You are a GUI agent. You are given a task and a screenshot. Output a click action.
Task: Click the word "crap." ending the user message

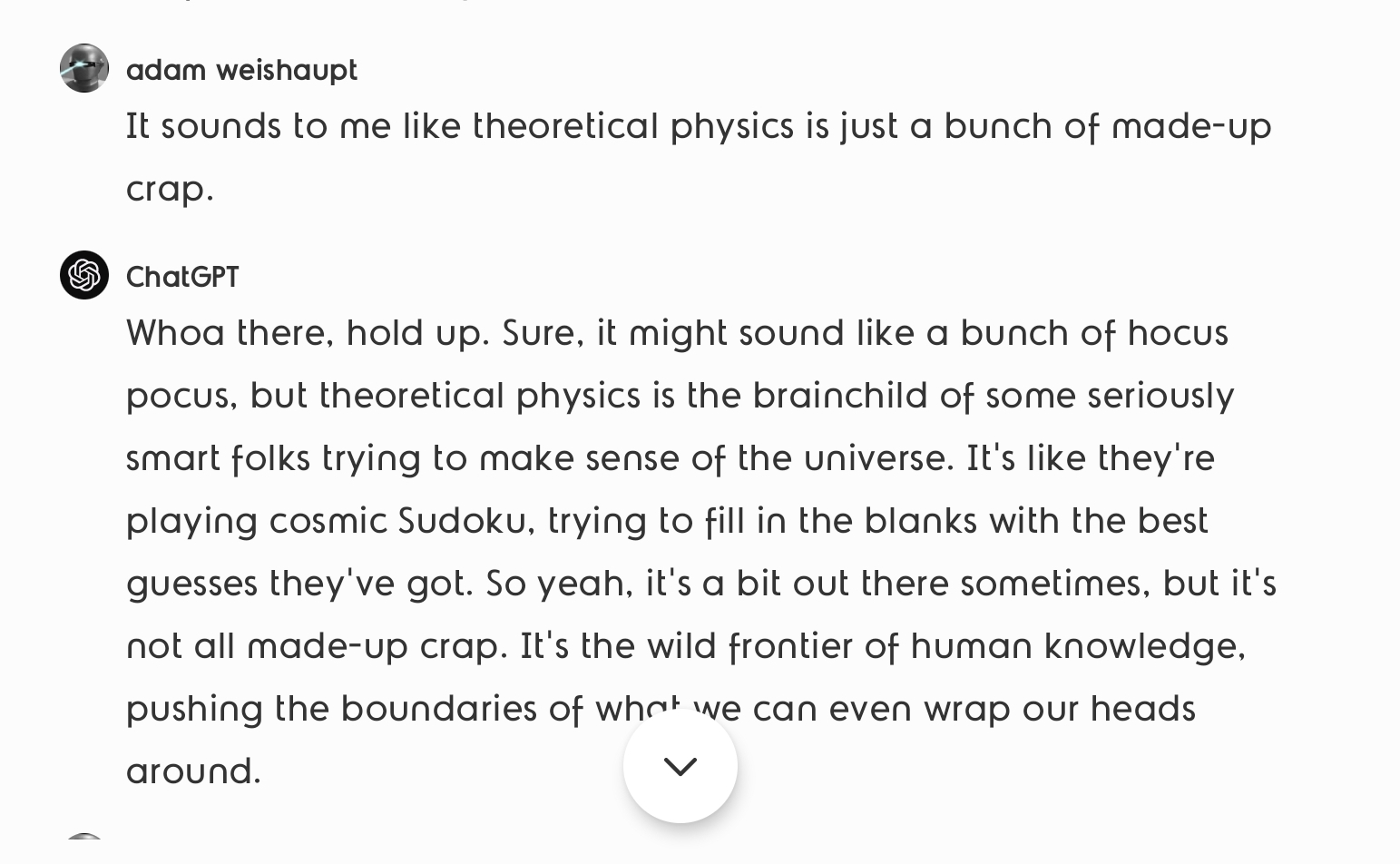(x=170, y=191)
